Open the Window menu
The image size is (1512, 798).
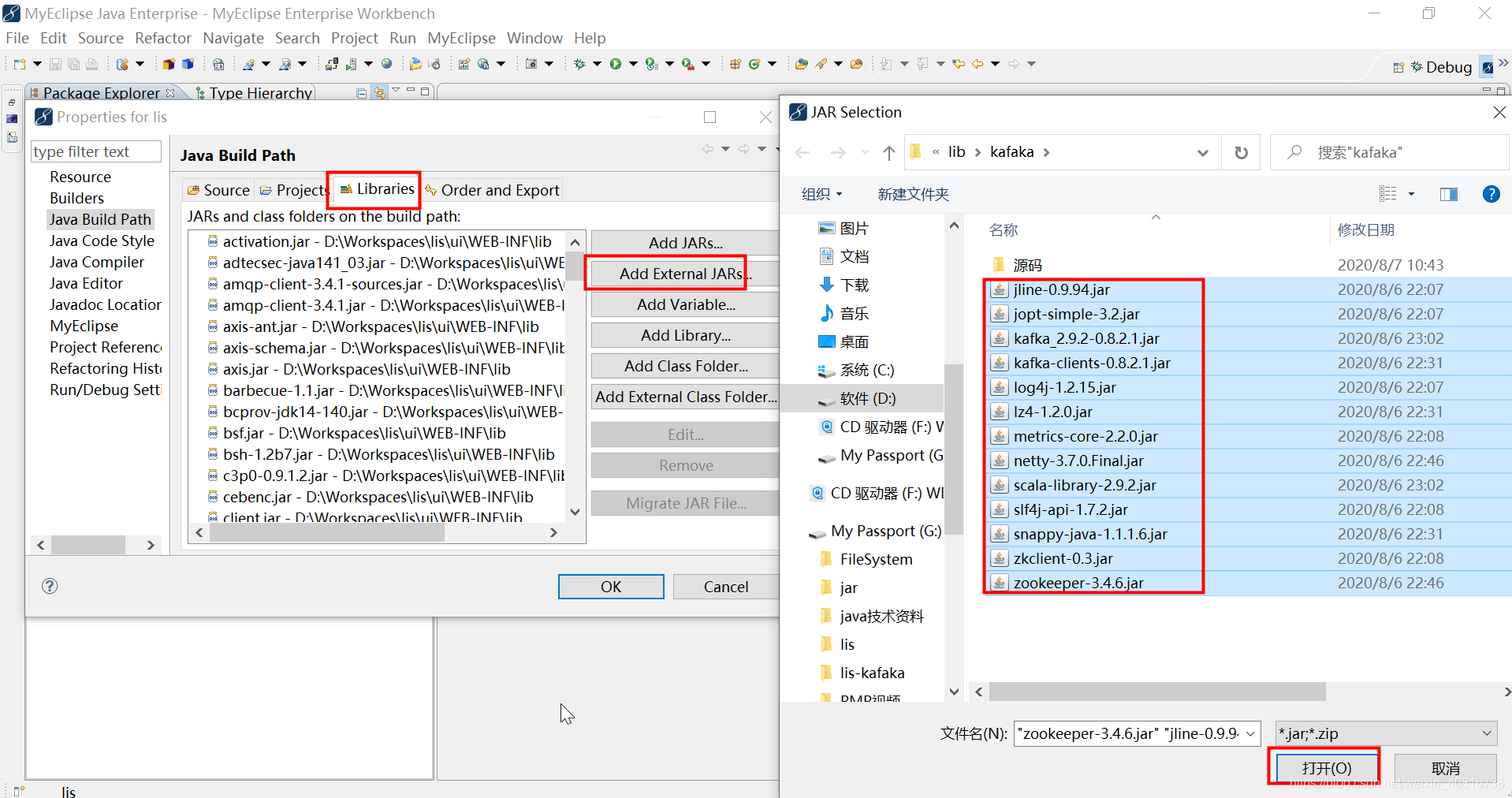534,38
